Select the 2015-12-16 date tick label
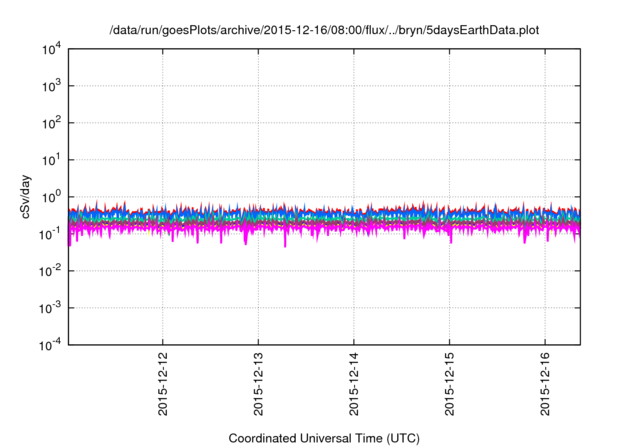Viewport: 640px width, 448px height. point(545,384)
